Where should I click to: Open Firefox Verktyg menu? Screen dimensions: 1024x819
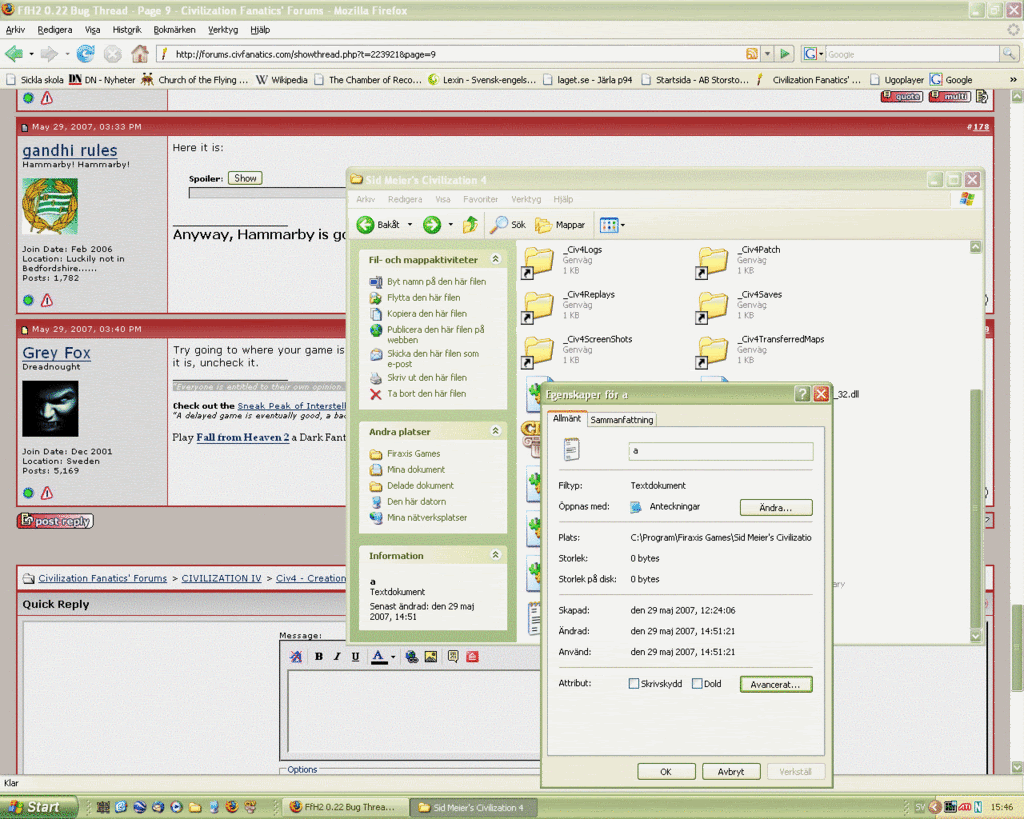[x=223, y=29]
